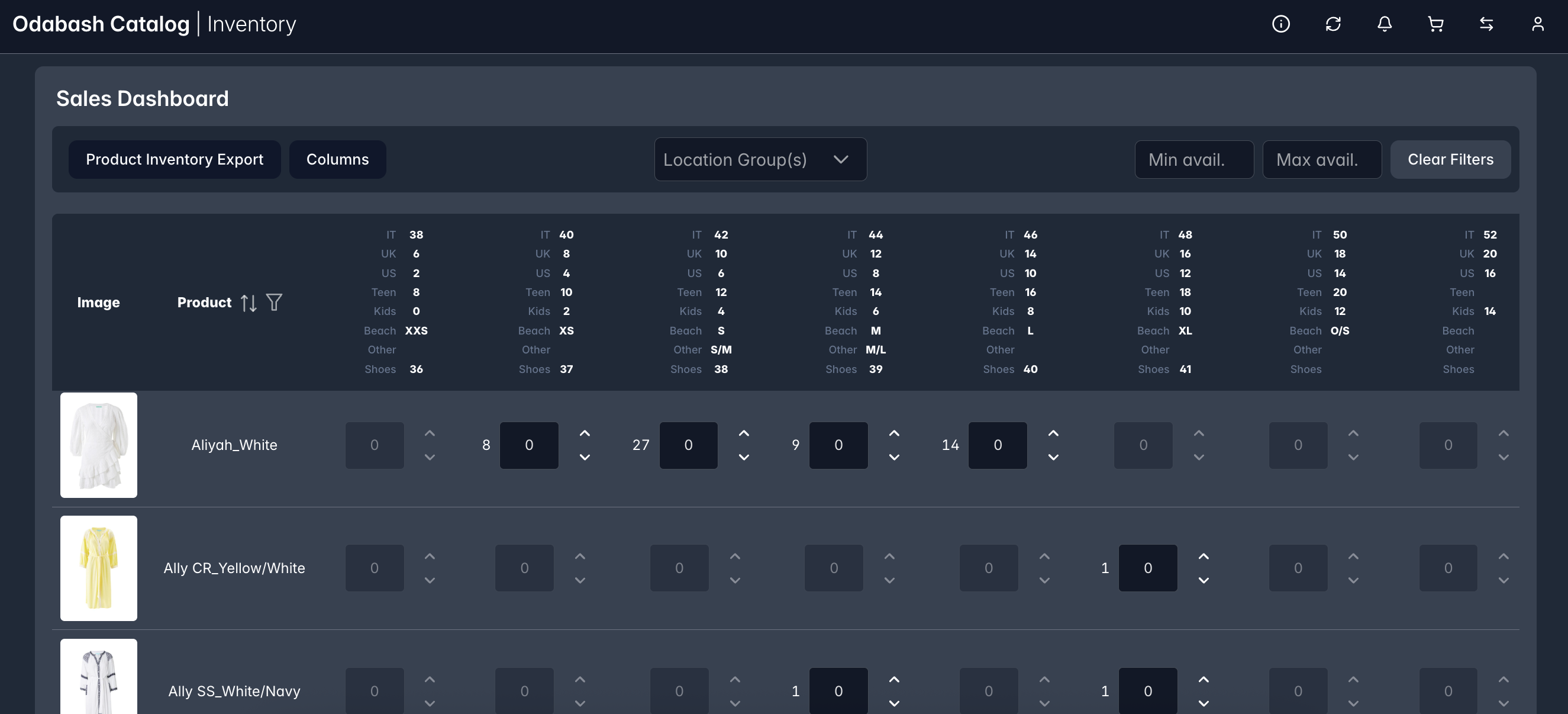This screenshot has width=1568, height=714.
Task: Click the info circle icon in header
Action: tap(1280, 24)
